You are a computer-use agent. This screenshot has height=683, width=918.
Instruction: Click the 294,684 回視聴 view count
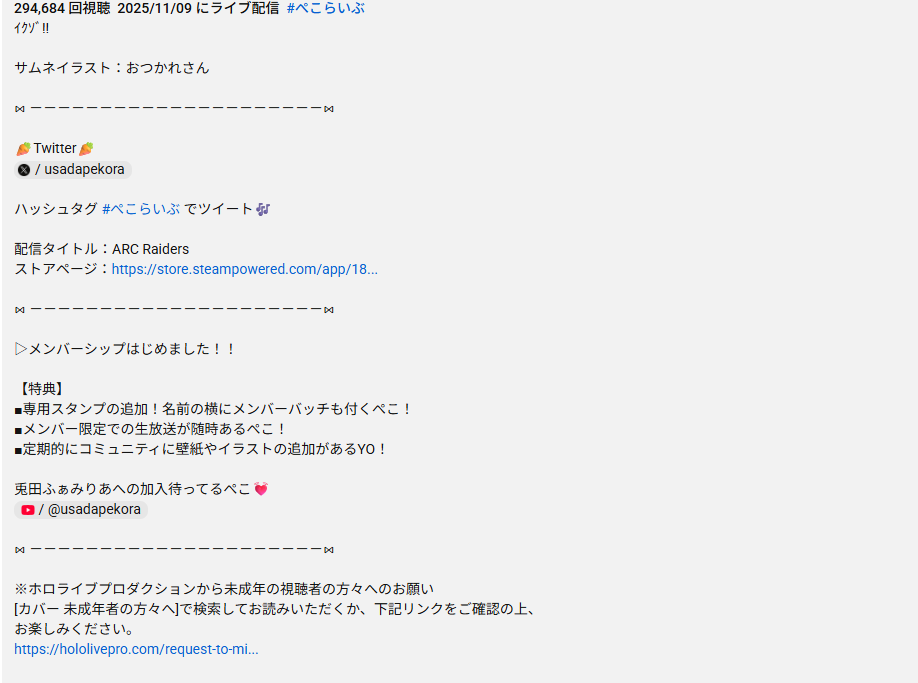tap(62, 8)
